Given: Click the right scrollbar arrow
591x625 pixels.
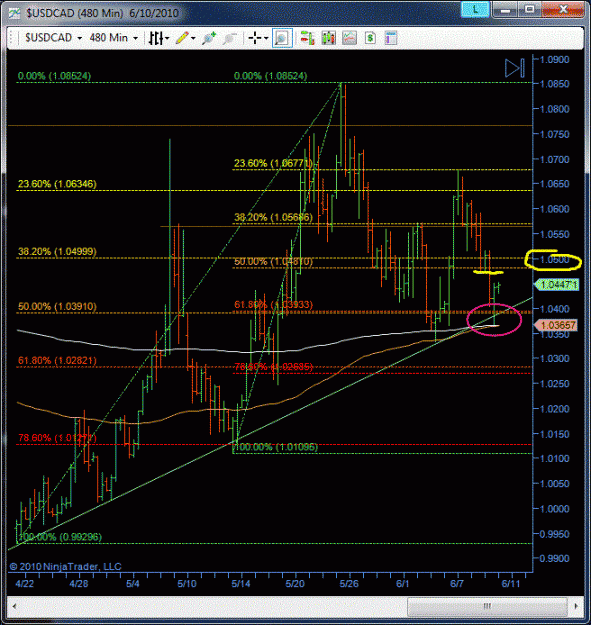Looking at the screenshot, I should click(576, 606).
